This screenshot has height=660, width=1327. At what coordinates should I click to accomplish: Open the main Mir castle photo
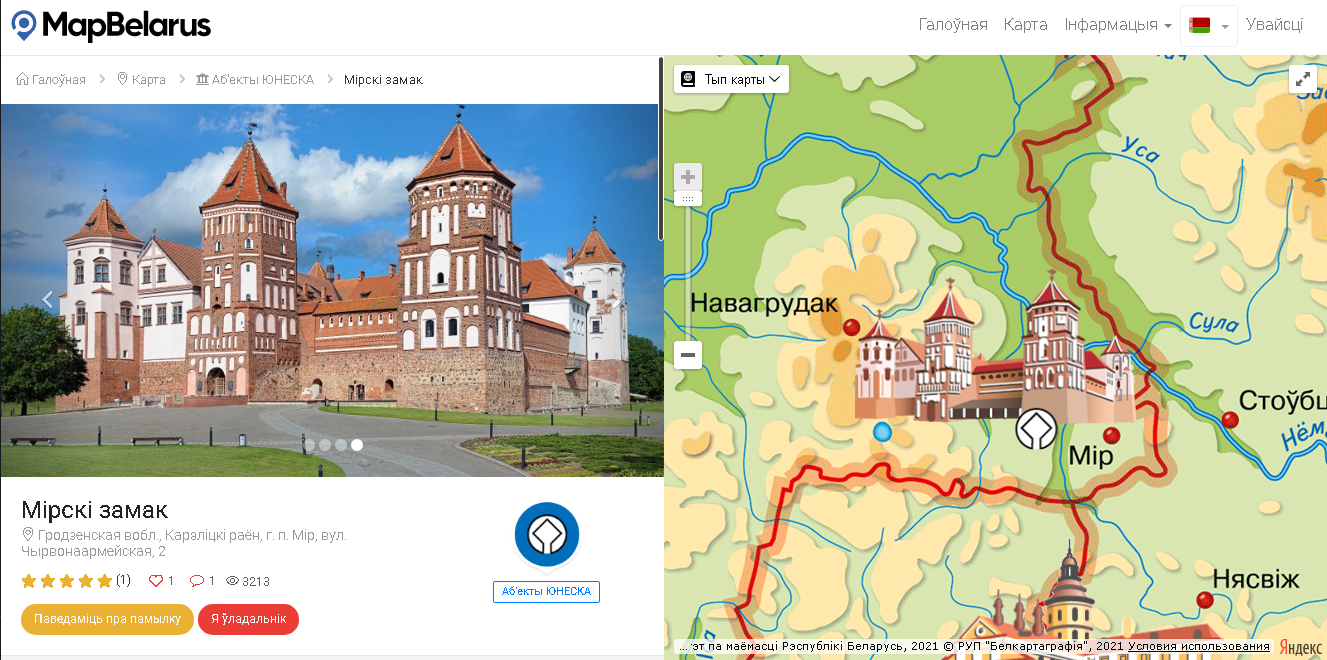coord(330,290)
